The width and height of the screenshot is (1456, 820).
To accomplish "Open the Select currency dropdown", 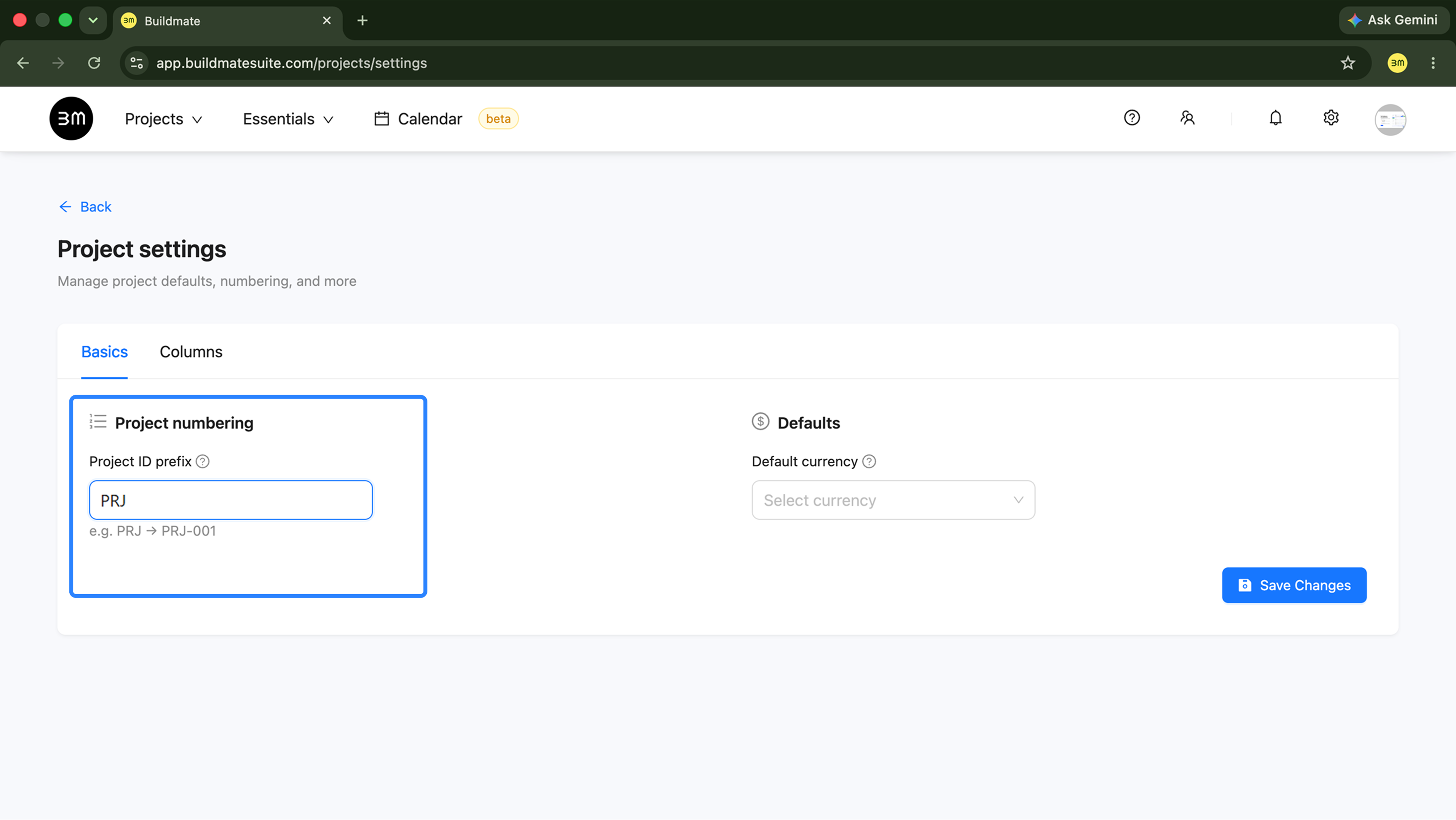I will coord(893,500).
